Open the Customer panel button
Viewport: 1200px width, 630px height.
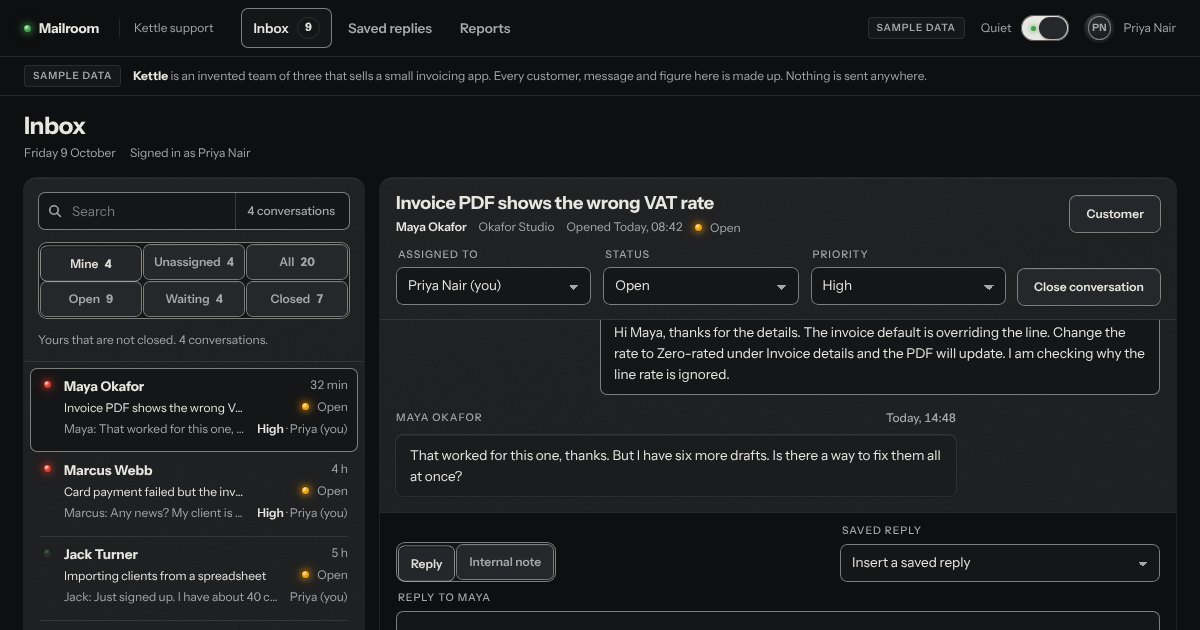pyautogui.click(x=1115, y=214)
